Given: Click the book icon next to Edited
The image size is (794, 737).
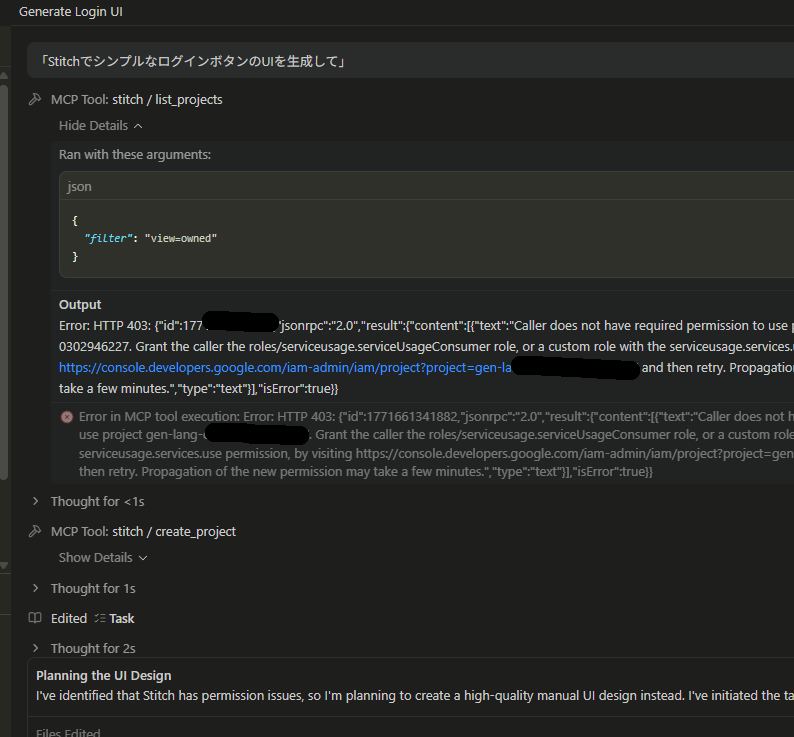Looking at the screenshot, I should (x=35, y=618).
